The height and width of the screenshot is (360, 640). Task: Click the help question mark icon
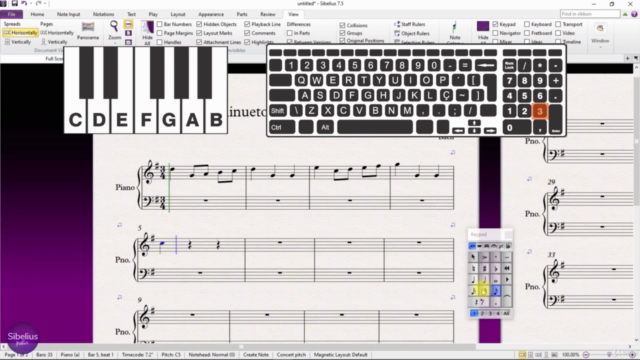tap(634, 14)
